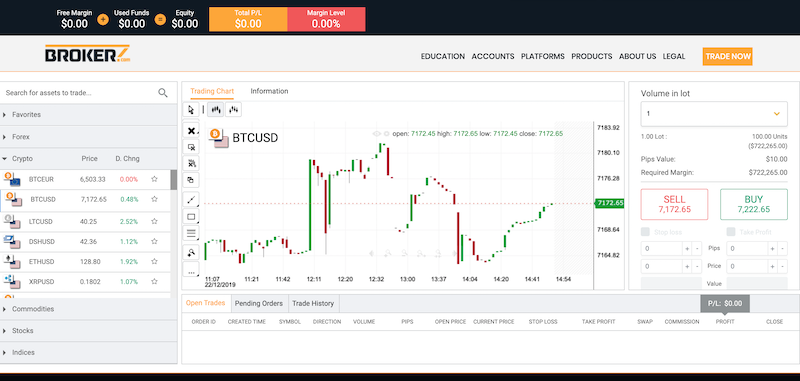Click the Brokerz.com logo
Screen dimensions: 800x381
[x=87, y=54]
